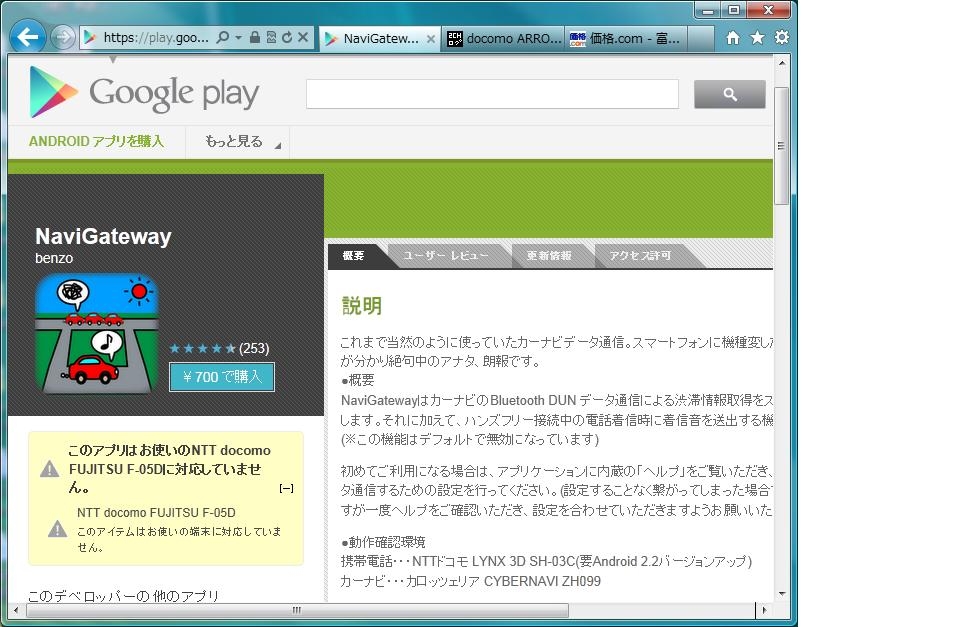Go back with the browser back arrow
960x627 pixels.
tap(28, 37)
